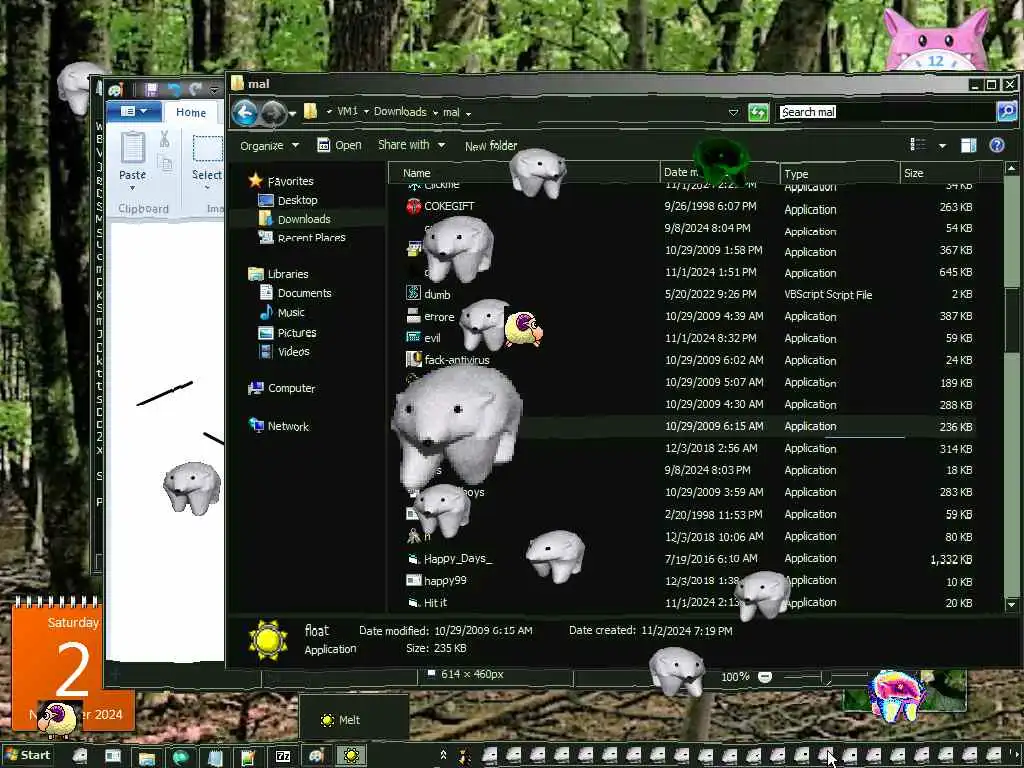
Task: Open the Start menu
Action: [27, 756]
